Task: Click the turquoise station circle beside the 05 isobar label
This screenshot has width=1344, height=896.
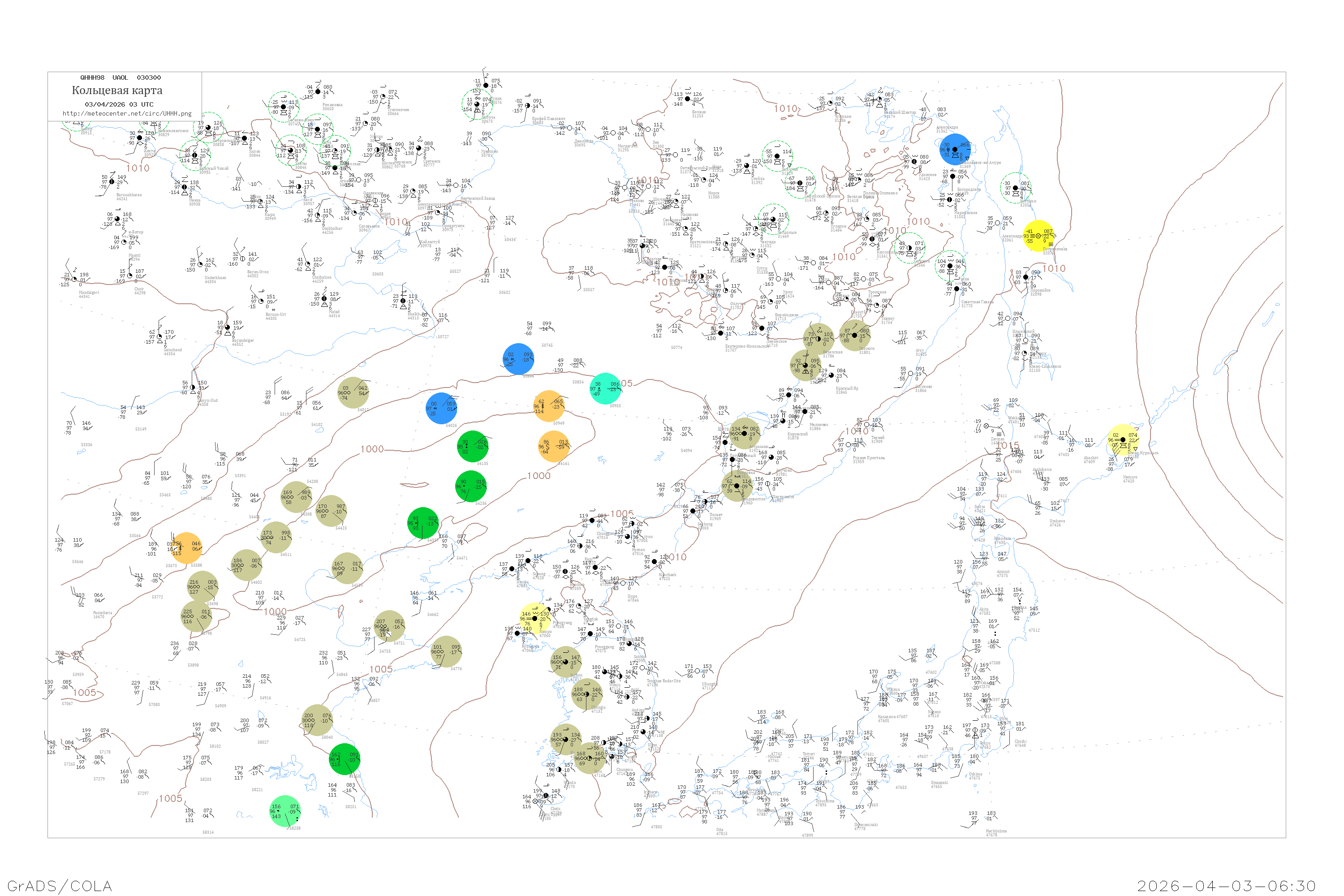Action: click(604, 388)
